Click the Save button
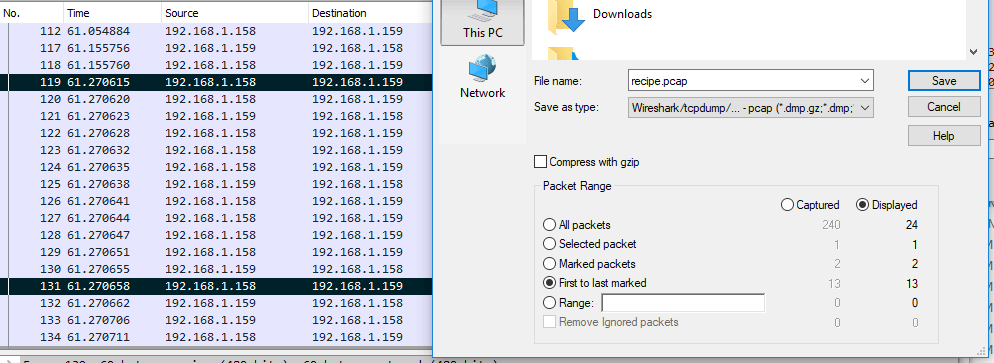Image resolution: width=994 pixels, height=363 pixels. pyautogui.click(x=944, y=81)
